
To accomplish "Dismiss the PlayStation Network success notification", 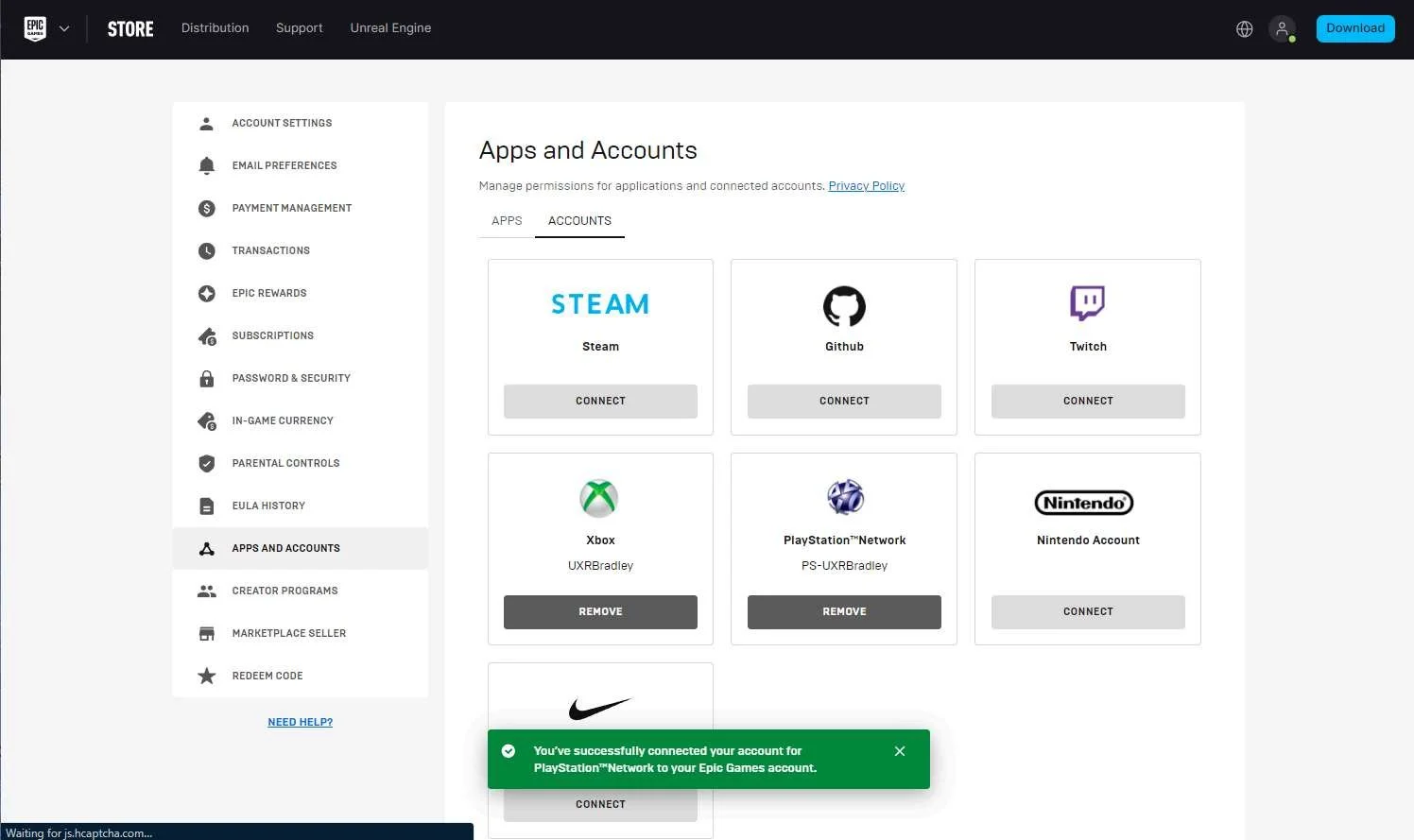I will pos(900,751).
